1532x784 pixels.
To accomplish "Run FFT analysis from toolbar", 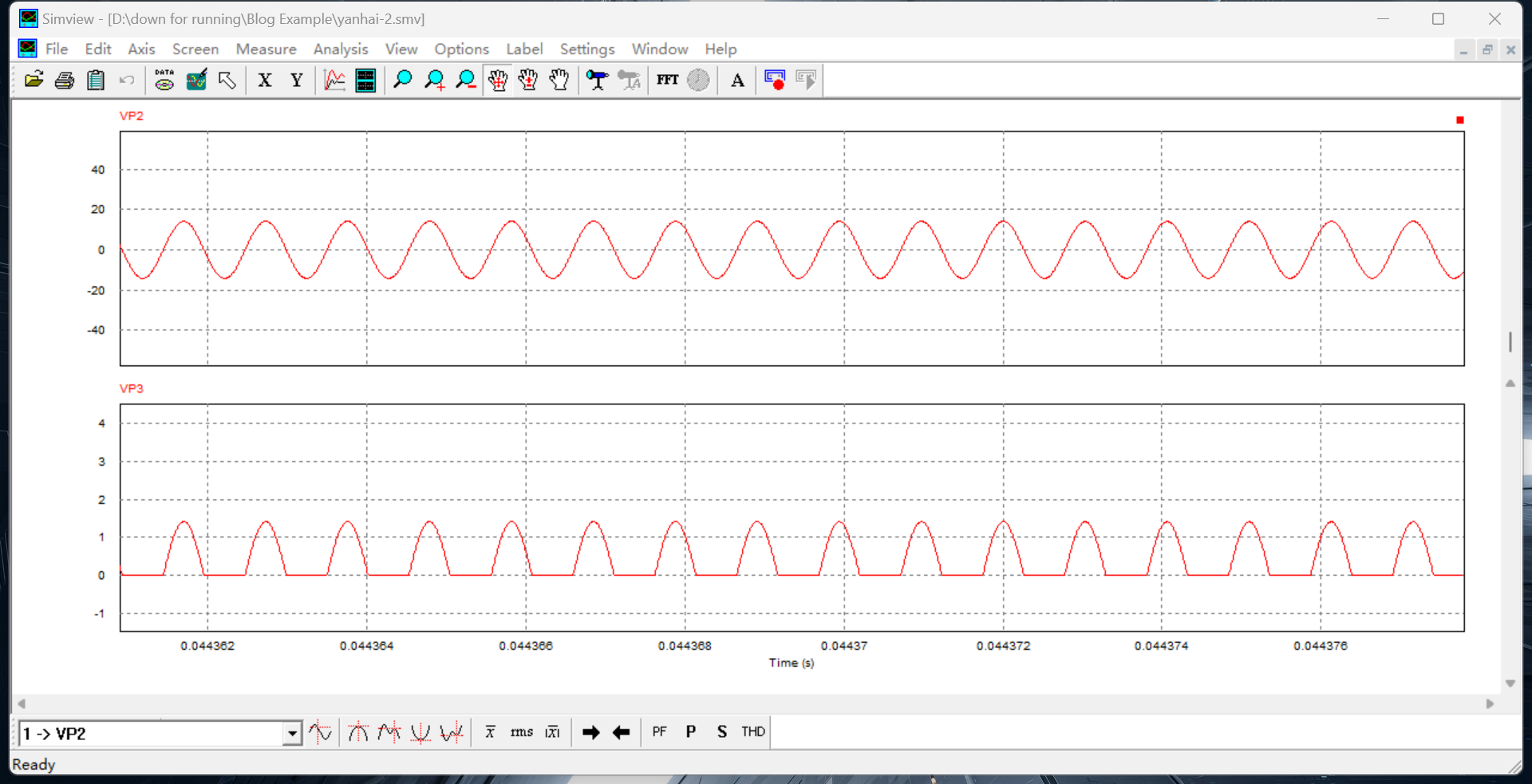I will pos(667,80).
